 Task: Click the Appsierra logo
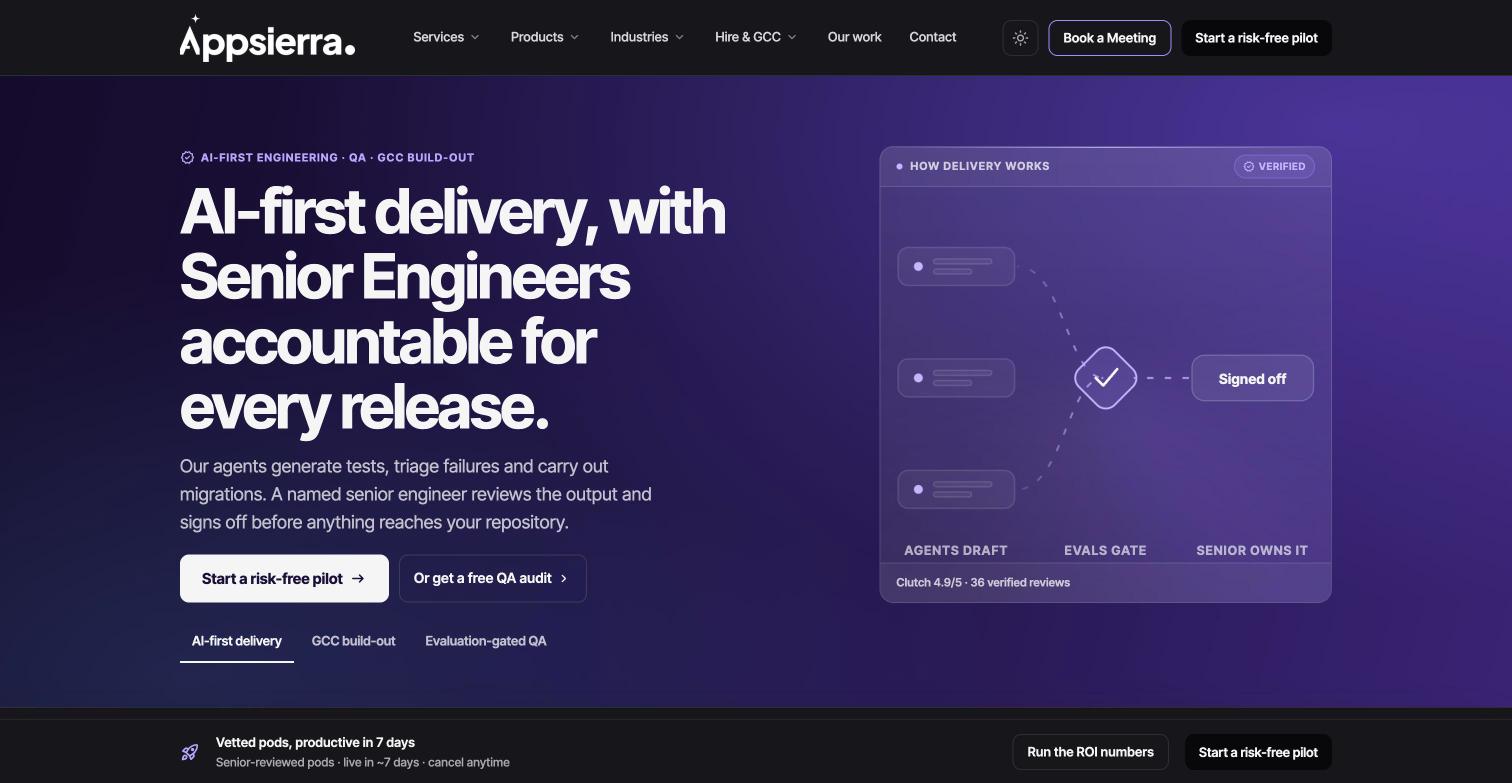267,38
